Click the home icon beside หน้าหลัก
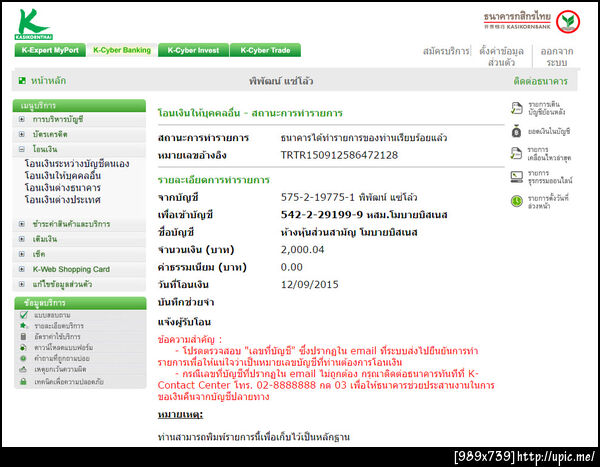Viewport: 600px width, 467px height. (x=22, y=80)
